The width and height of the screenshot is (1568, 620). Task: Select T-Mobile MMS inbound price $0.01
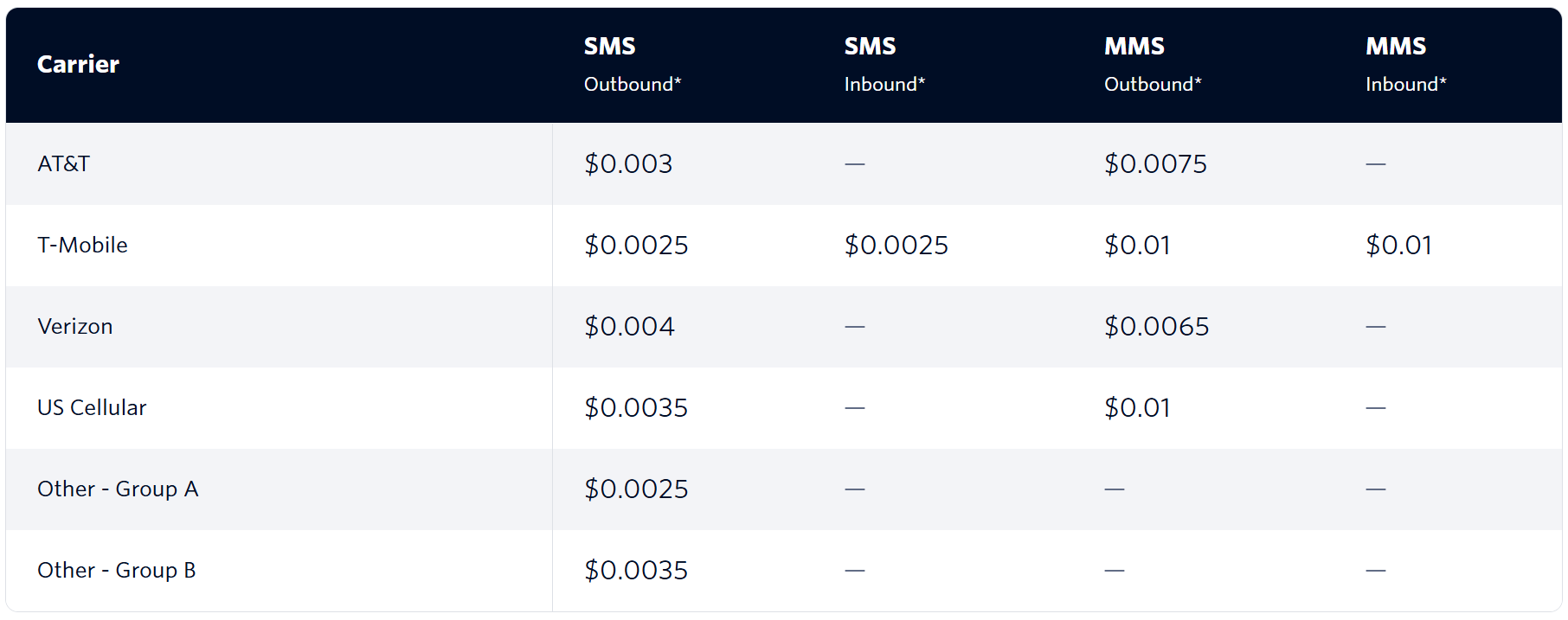click(x=1398, y=245)
